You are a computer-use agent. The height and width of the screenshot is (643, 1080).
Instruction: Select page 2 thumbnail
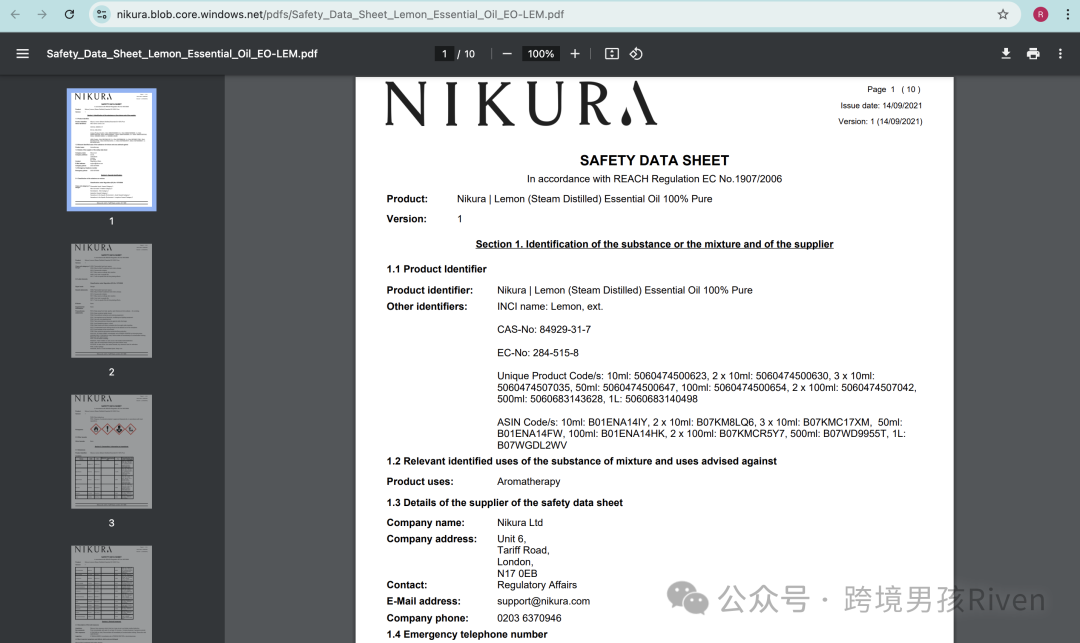112,300
